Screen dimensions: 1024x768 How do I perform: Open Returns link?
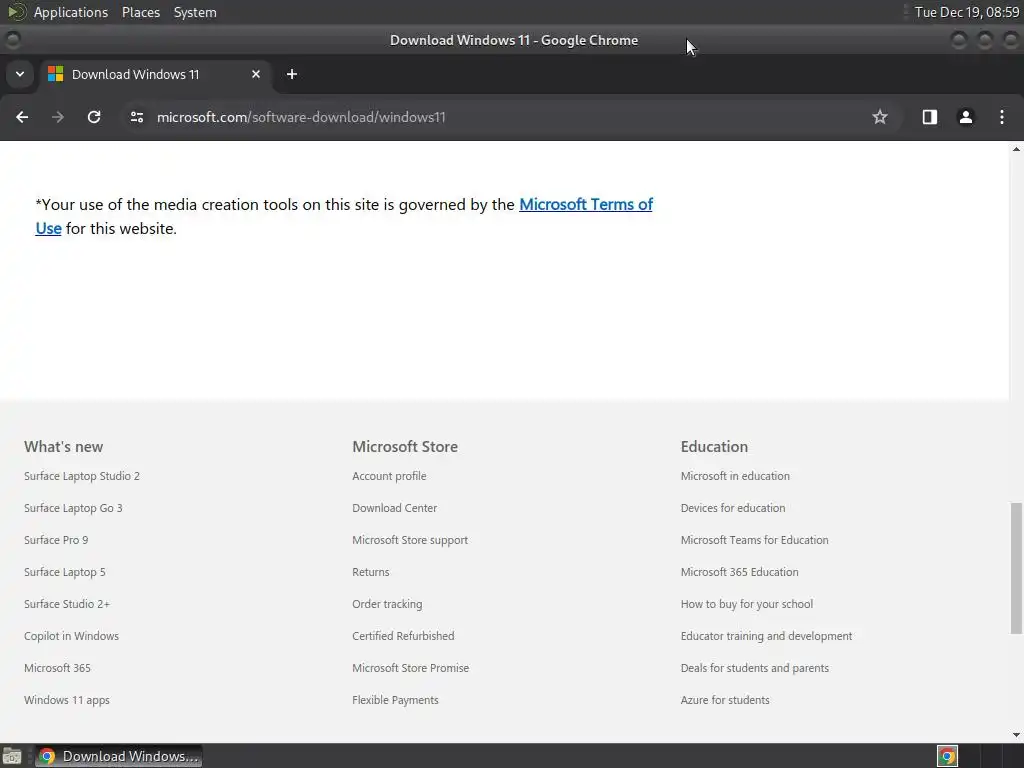point(371,572)
